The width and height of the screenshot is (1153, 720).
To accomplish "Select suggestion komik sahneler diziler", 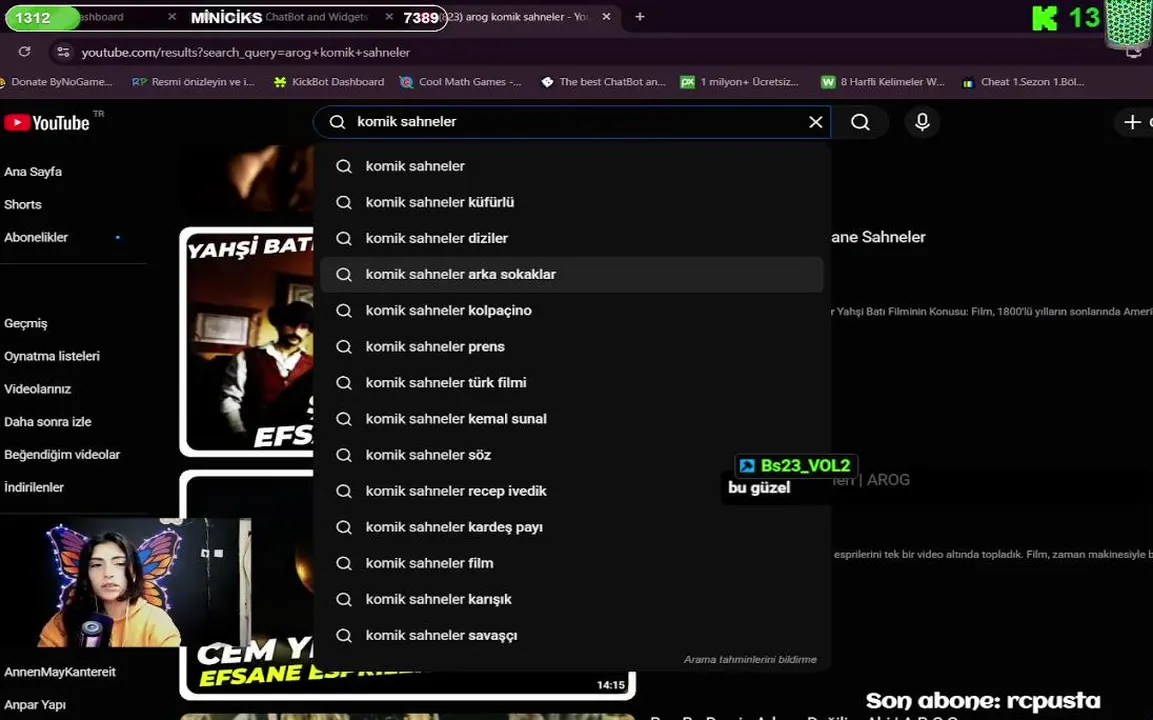I will [572, 238].
